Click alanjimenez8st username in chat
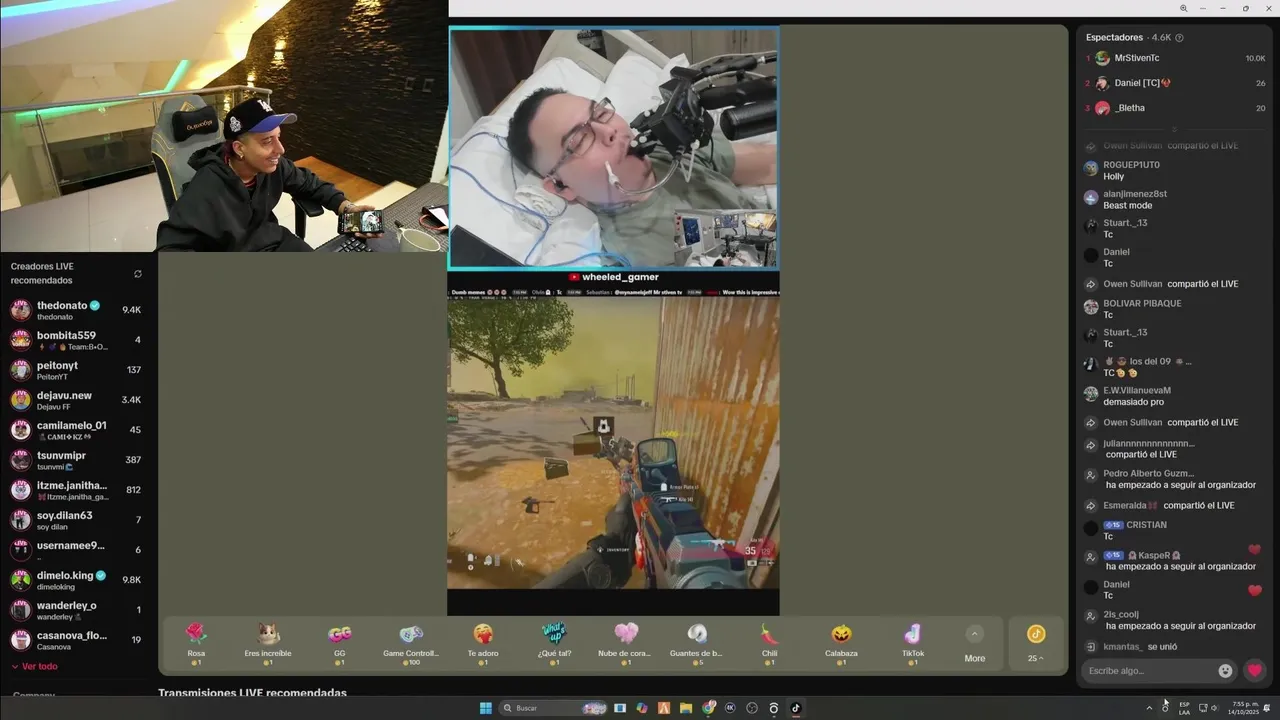 coord(1135,194)
